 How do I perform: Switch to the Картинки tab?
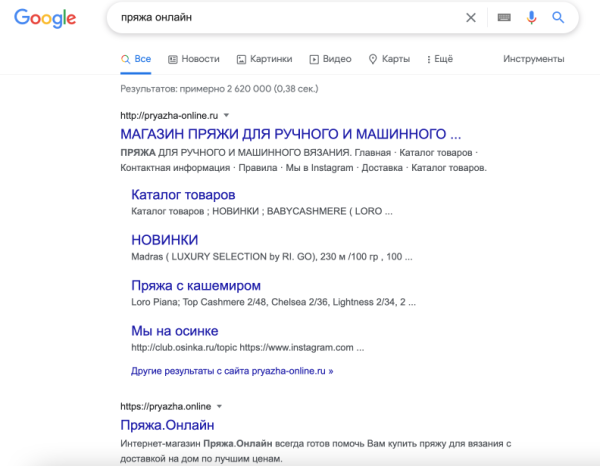click(264, 59)
